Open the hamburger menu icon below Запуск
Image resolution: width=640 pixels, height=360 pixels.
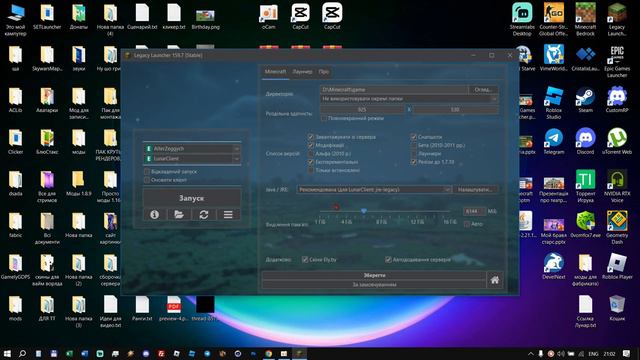pos(228,214)
